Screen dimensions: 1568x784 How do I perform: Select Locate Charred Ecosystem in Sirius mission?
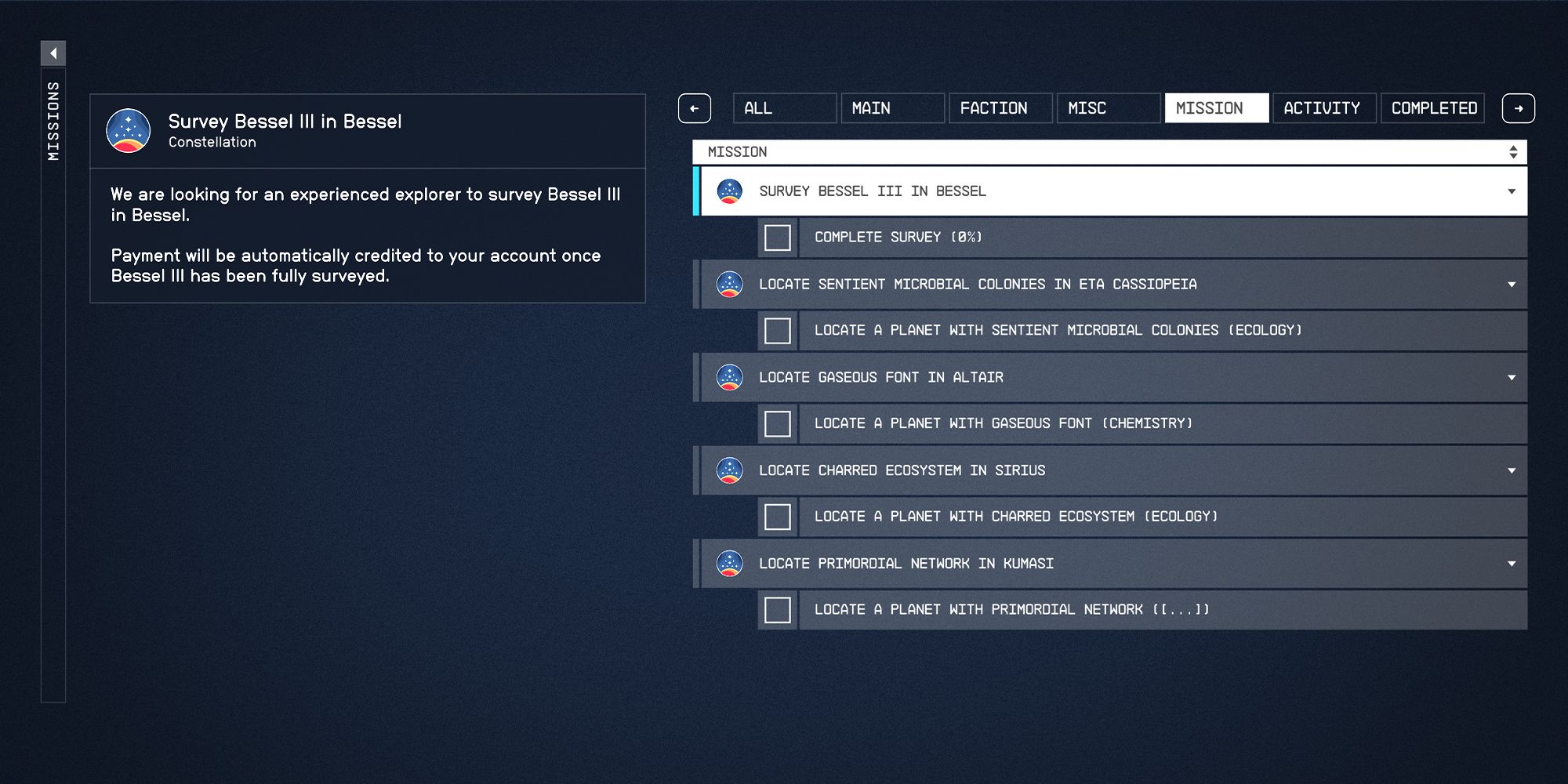[902, 470]
